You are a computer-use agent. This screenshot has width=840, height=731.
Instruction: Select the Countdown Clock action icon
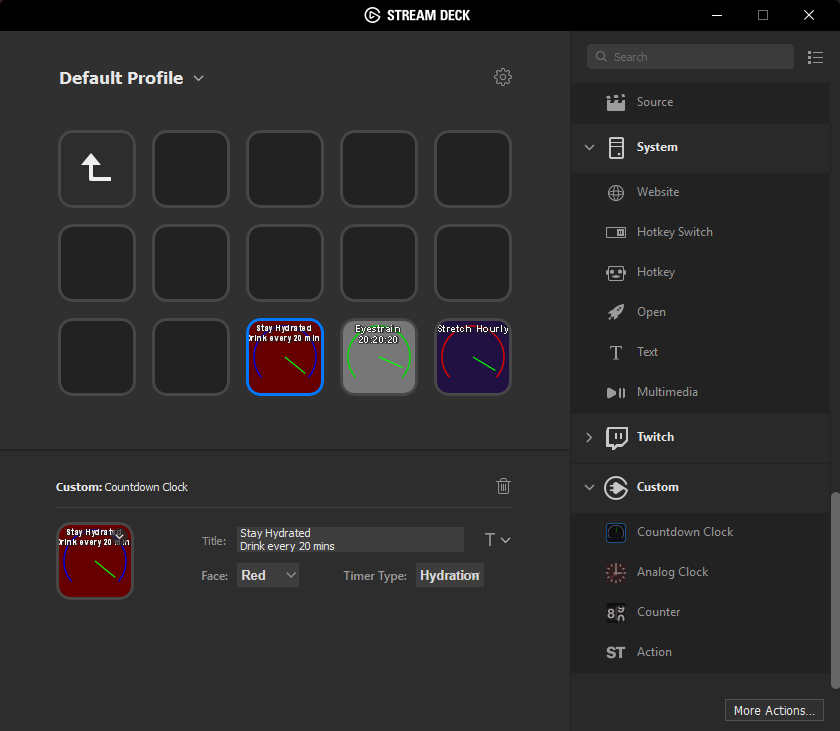coord(616,532)
